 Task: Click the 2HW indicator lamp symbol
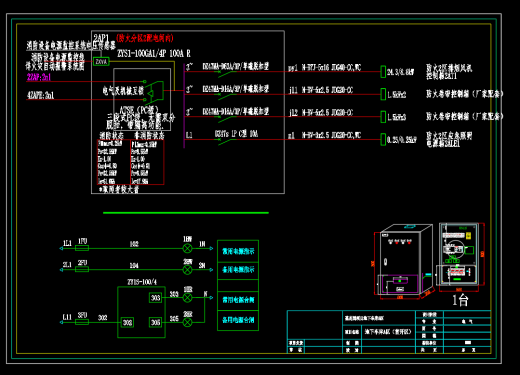[188, 270]
